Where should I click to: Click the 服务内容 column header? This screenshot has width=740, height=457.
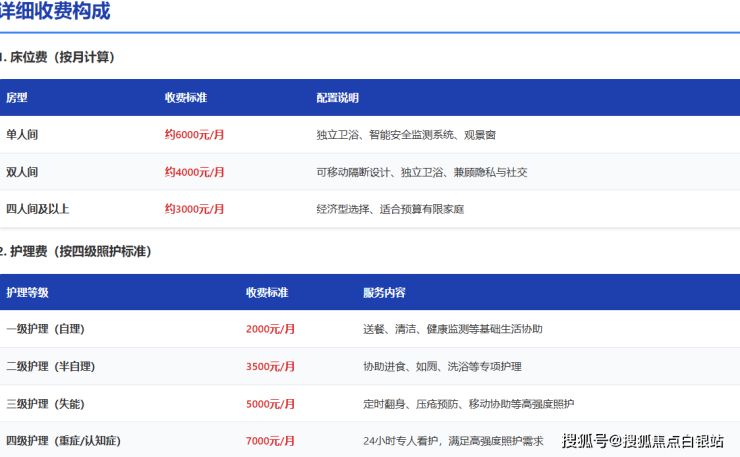[384, 292]
